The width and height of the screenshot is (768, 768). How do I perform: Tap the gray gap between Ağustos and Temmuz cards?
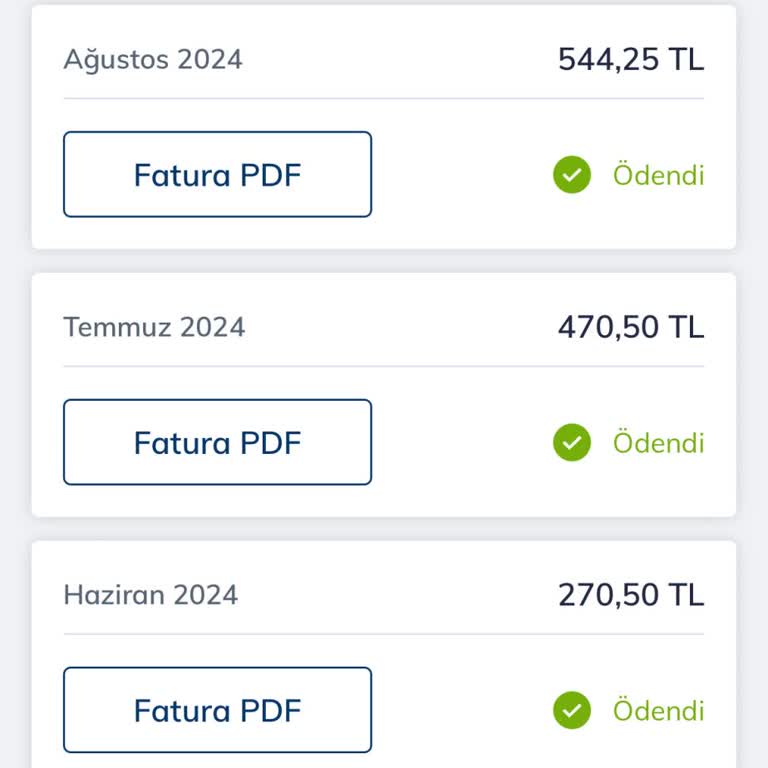point(384,261)
